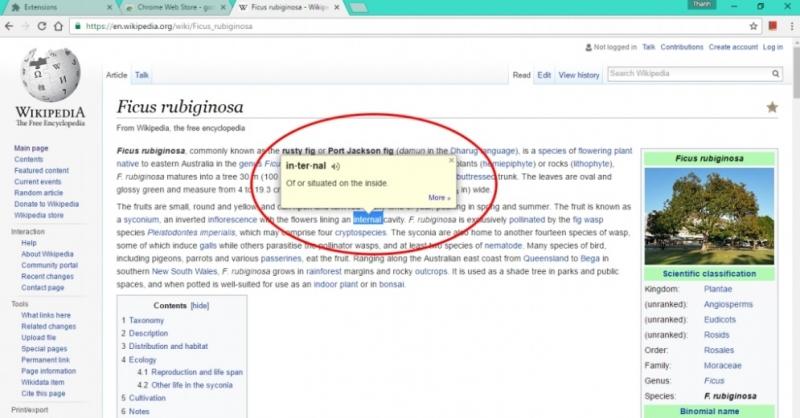Switch to the Extensions browser tab
This screenshot has height=418, width=800.
click(x=59, y=8)
